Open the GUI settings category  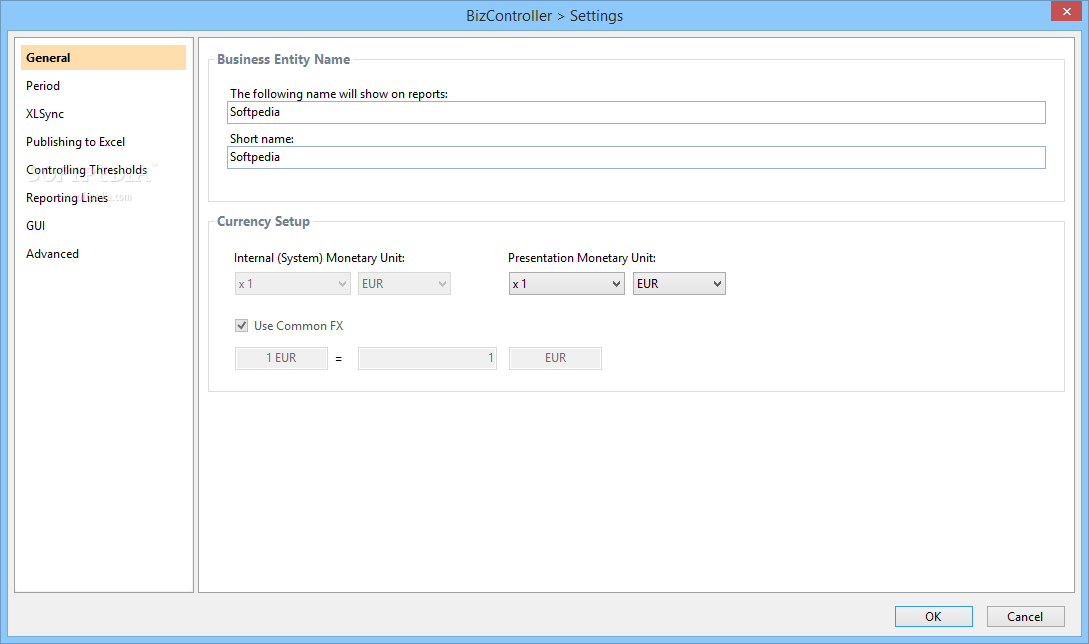click(35, 226)
